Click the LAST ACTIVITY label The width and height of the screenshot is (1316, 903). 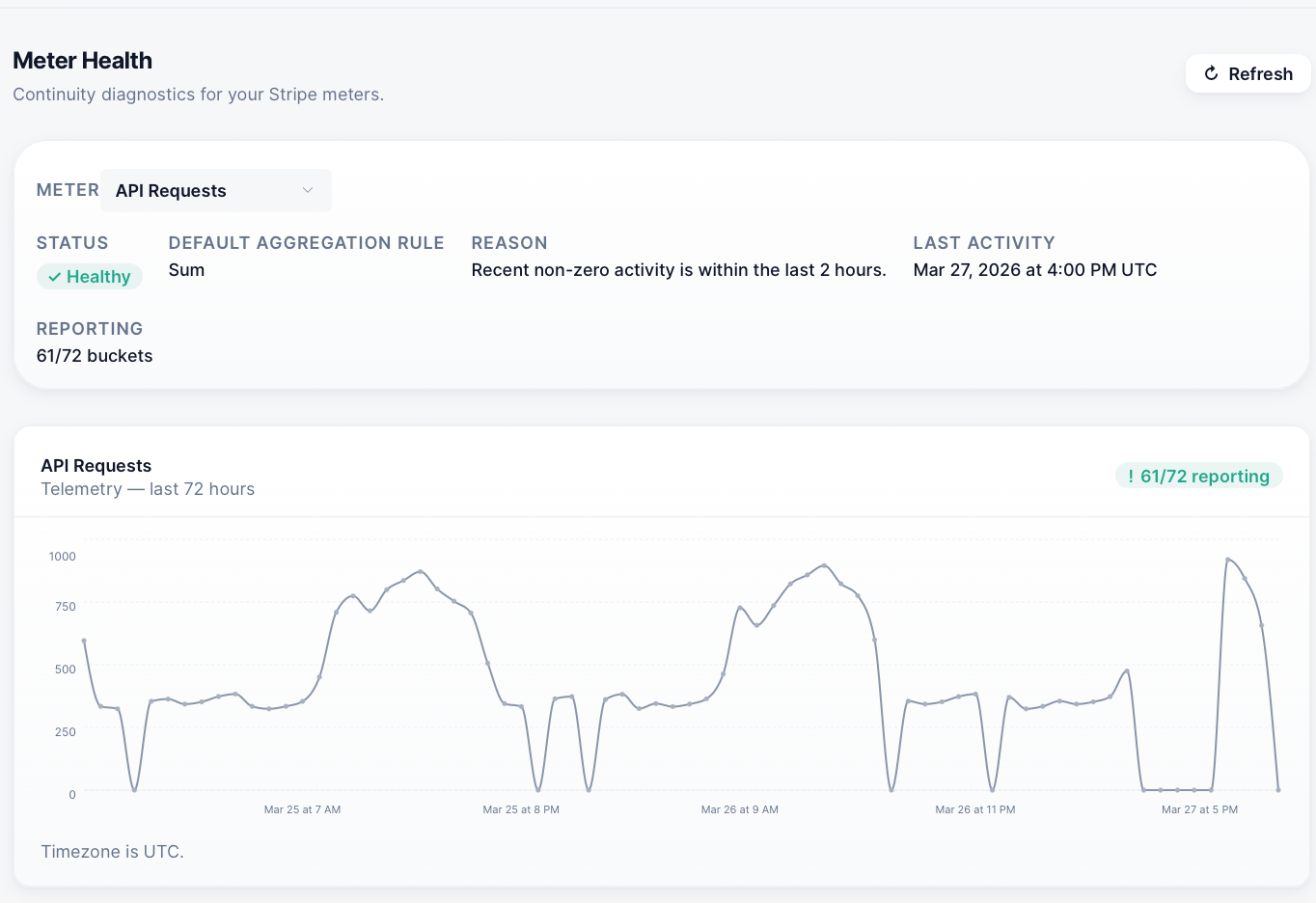click(984, 243)
